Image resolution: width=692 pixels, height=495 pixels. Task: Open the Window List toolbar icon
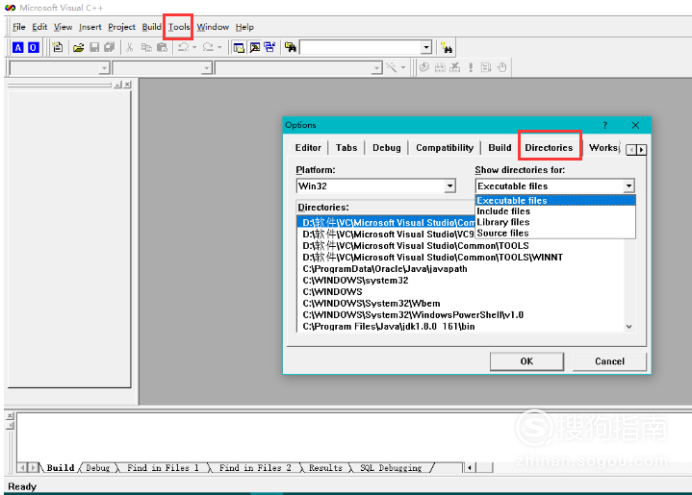coord(270,47)
